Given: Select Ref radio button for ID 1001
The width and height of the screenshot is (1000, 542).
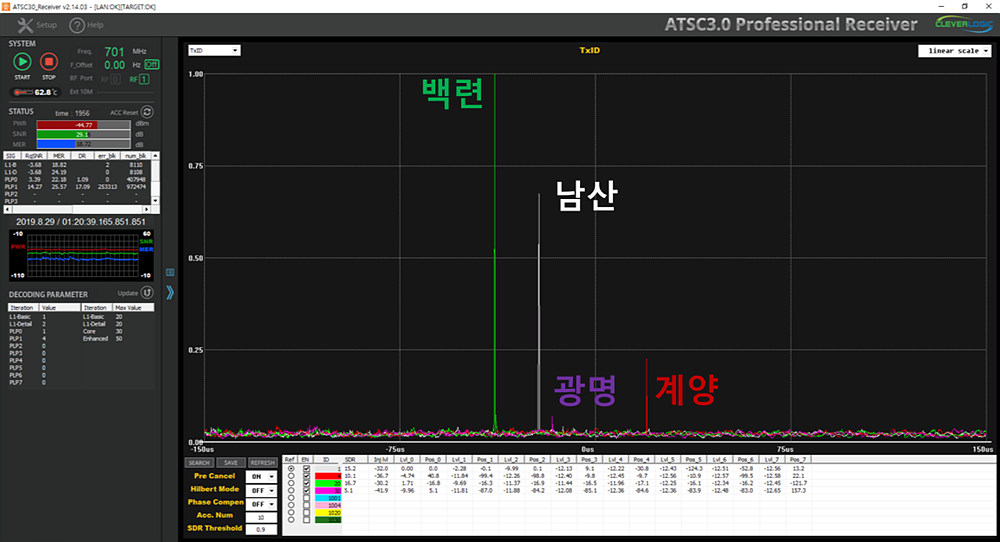Looking at the screenshot, I should point(291,498).
